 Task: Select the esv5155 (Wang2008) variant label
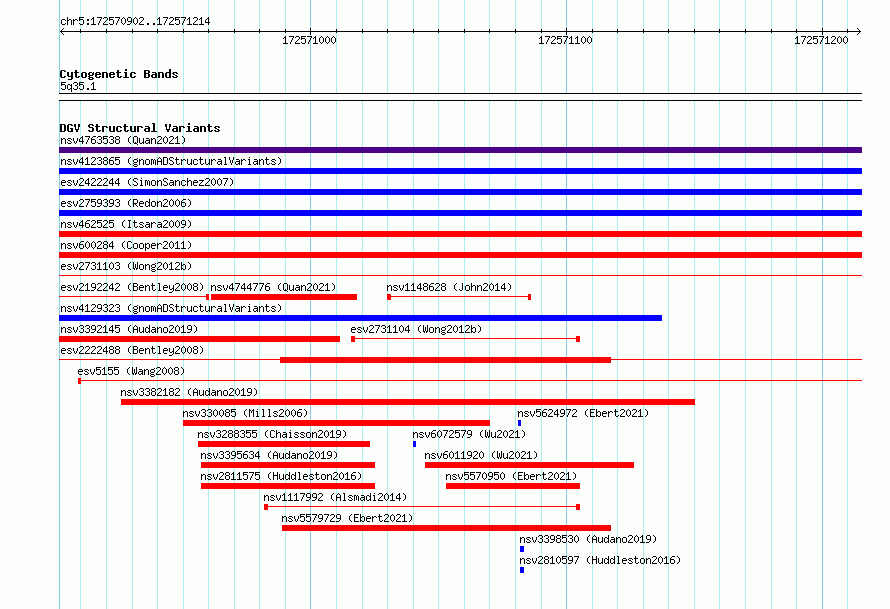(131, 371)
